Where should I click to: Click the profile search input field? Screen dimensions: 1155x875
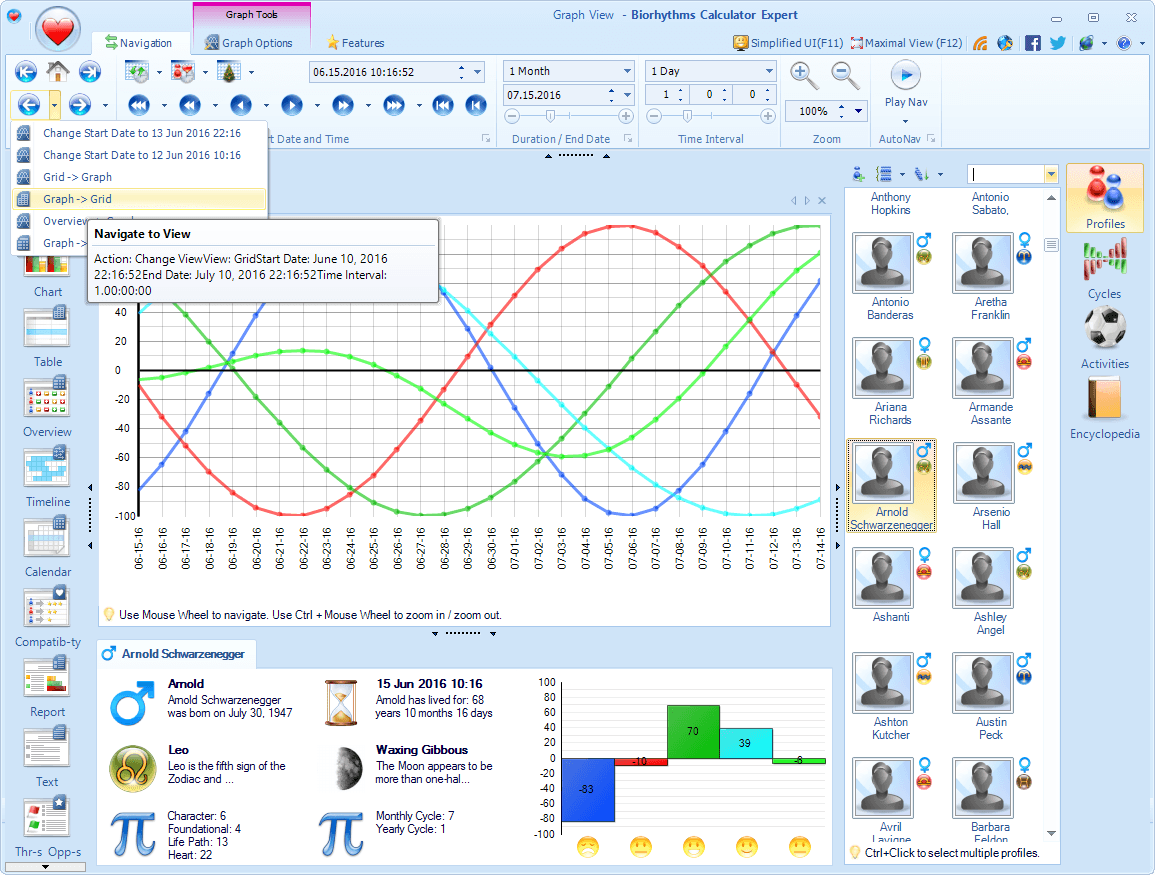(1005, 175)
